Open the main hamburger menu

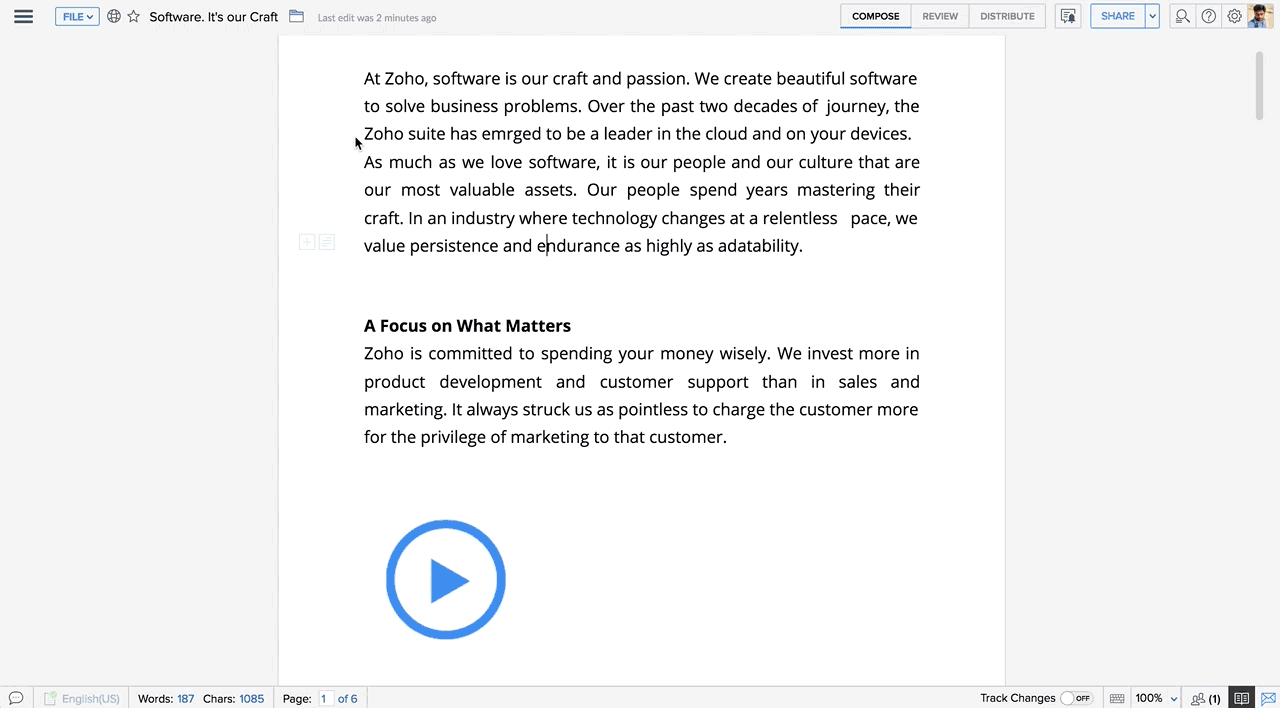[x=23, y=16]
